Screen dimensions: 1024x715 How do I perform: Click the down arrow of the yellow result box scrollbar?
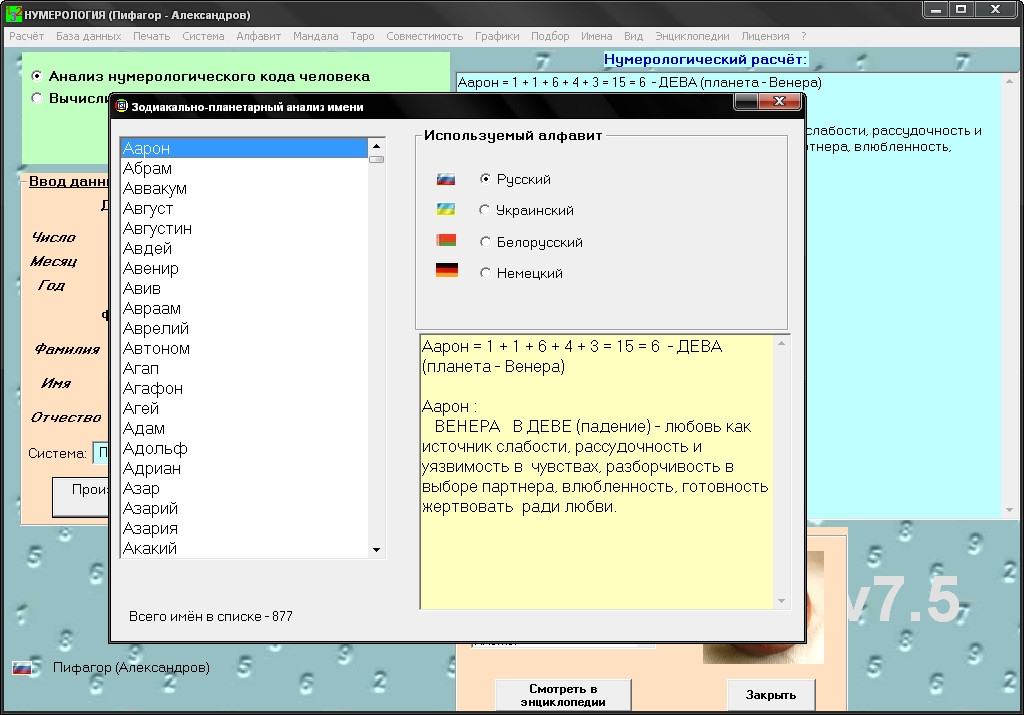[x=781, y=601]
